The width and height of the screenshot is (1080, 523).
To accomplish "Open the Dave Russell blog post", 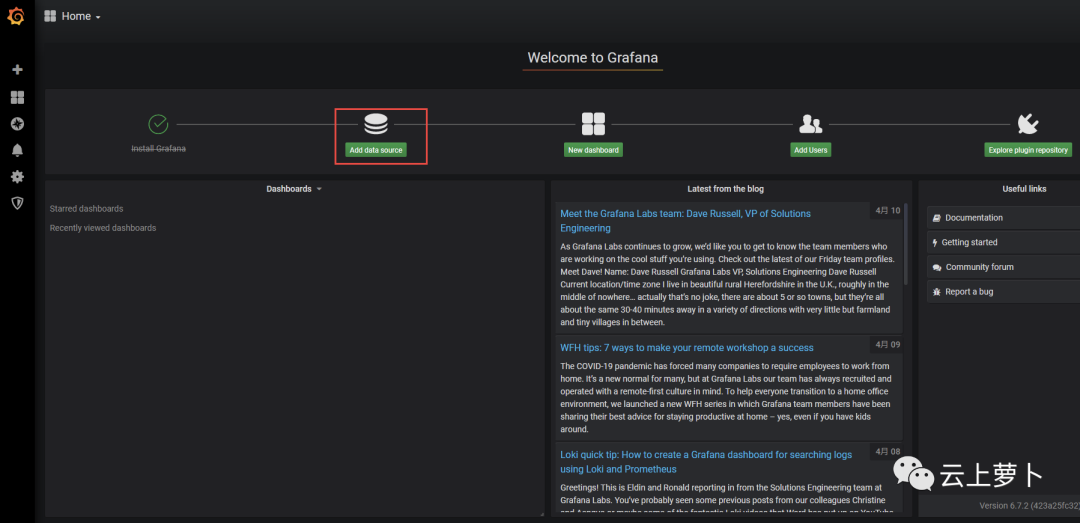I will tap(685, 221).
